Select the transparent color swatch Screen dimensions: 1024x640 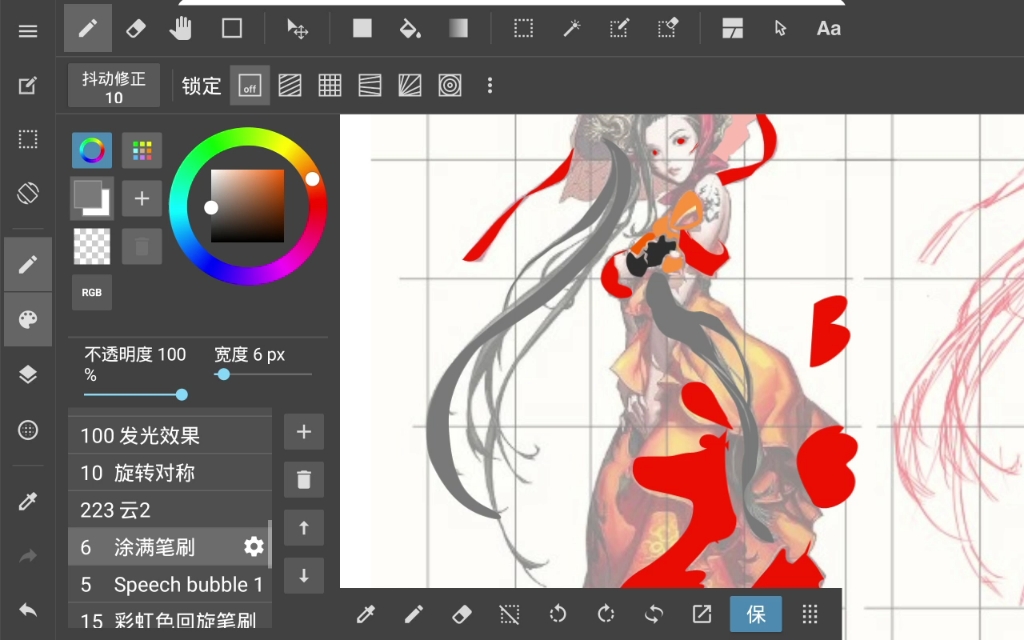point(91,246)
